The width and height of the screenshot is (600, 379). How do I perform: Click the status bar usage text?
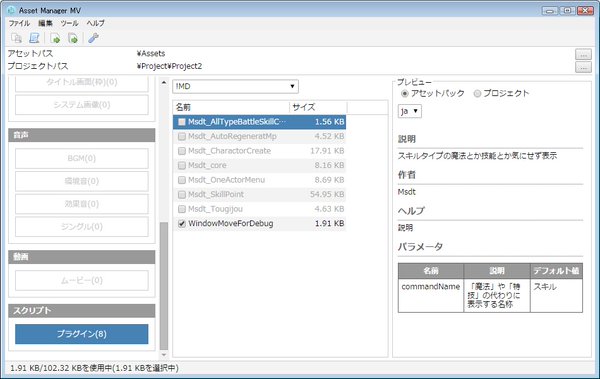[x=95, y=368]
